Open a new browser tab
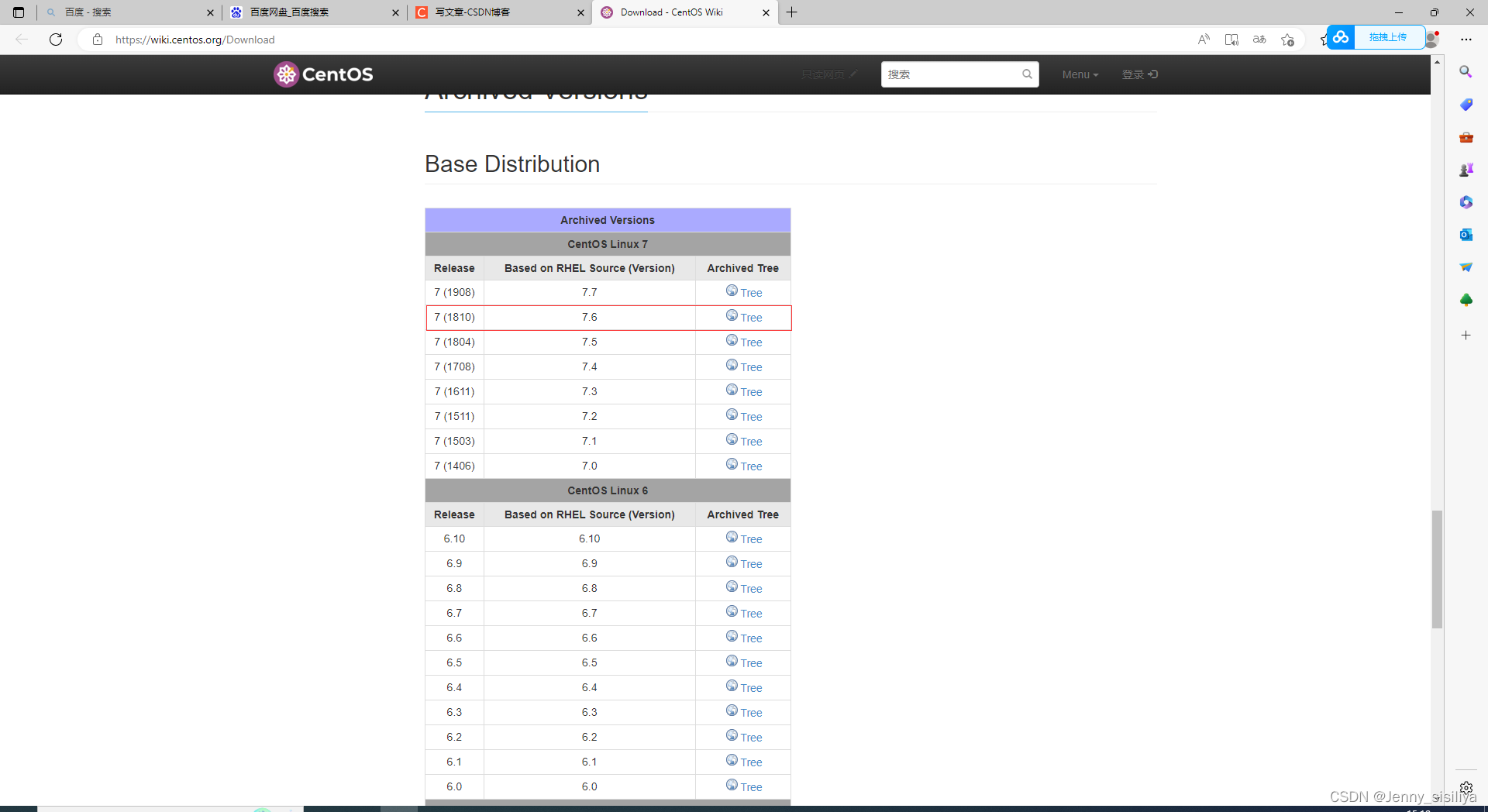Viewport: 1488px width, 812px height. click(x=791, y=12)
